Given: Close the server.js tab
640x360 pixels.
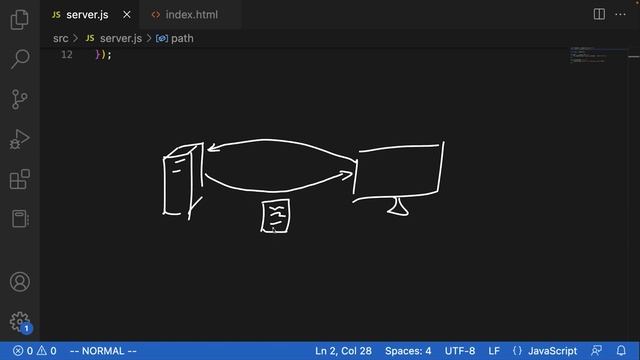Looking at the screenshot, I should pos(127,15).
